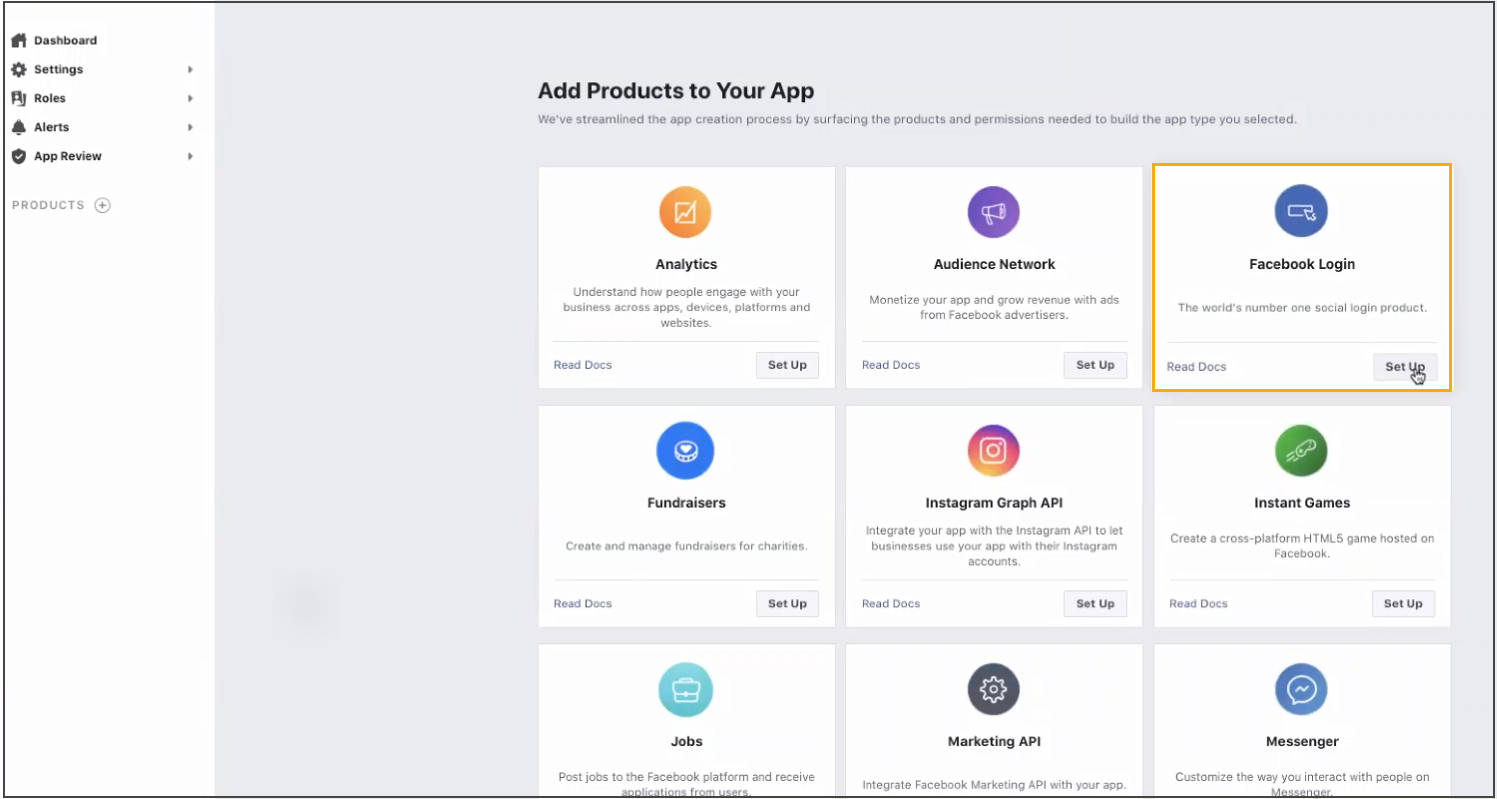Set Up the Instagram Graph API product
Image resolution: width=1497 pixels, height=799 pixels.
tap(1095, 604)
